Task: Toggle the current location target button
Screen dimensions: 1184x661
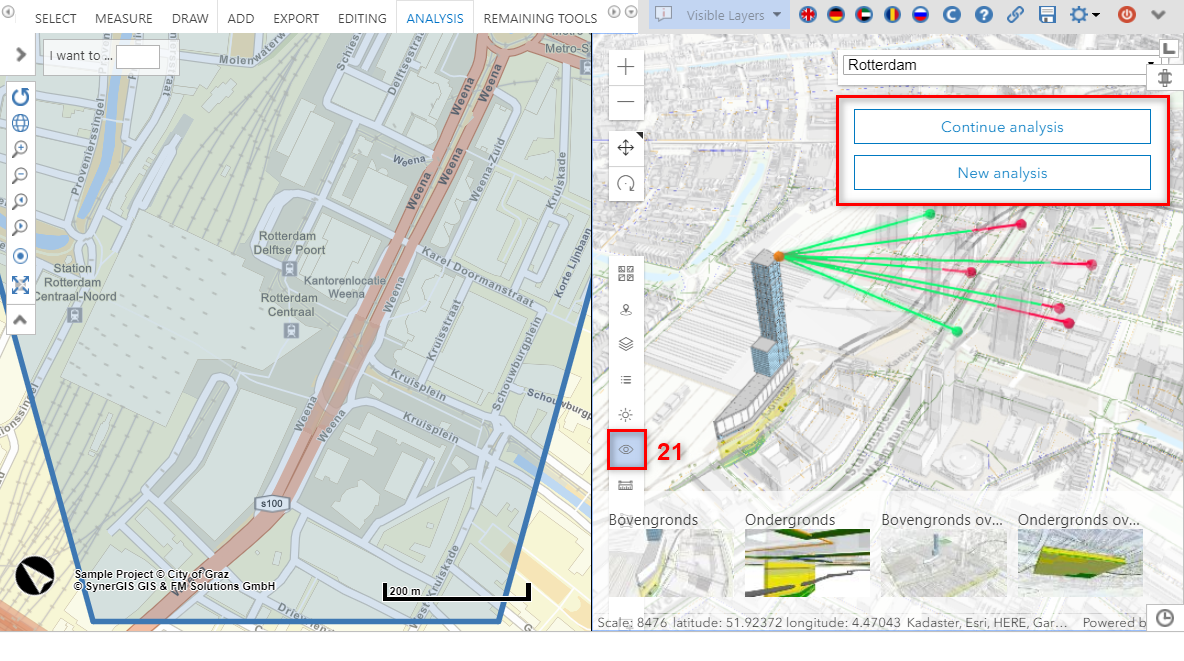Action: (20, 255)
